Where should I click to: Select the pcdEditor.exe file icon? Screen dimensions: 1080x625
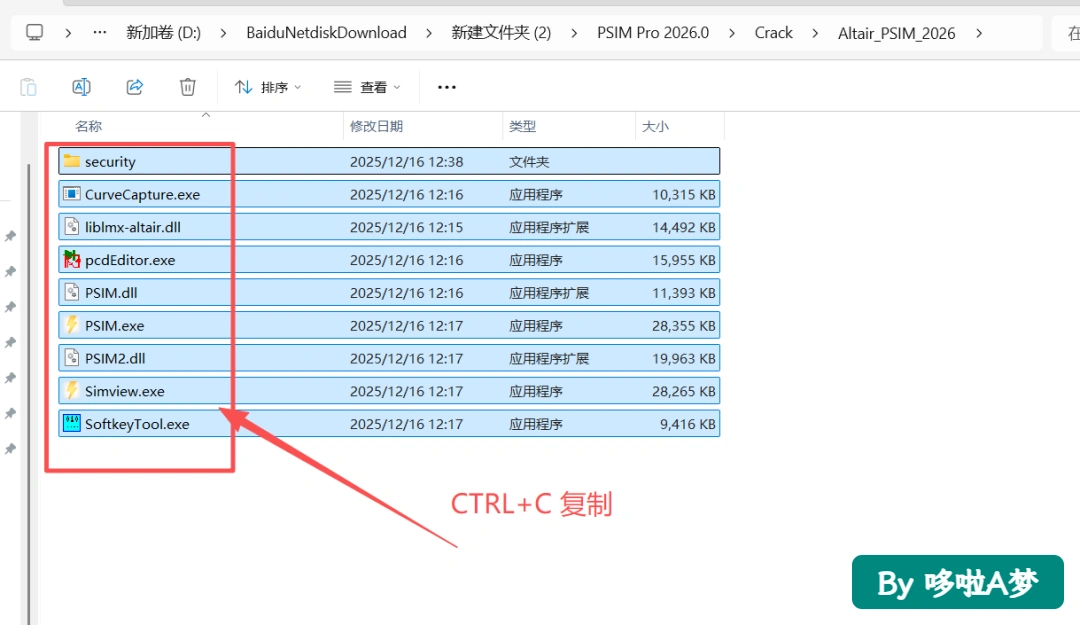pyautogui.click(x=72, y=260)
